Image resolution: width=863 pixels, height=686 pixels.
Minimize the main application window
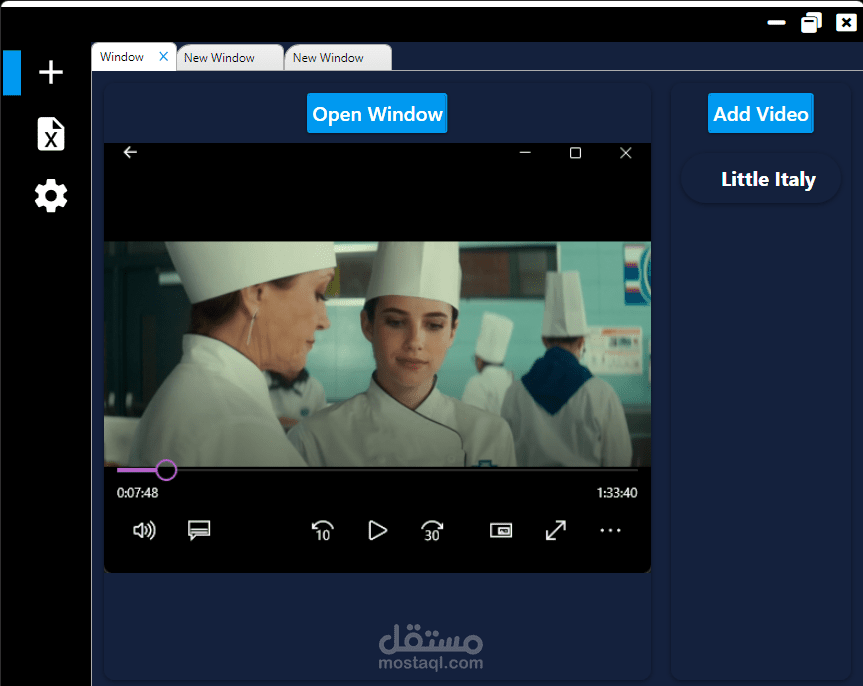point(776,23)
